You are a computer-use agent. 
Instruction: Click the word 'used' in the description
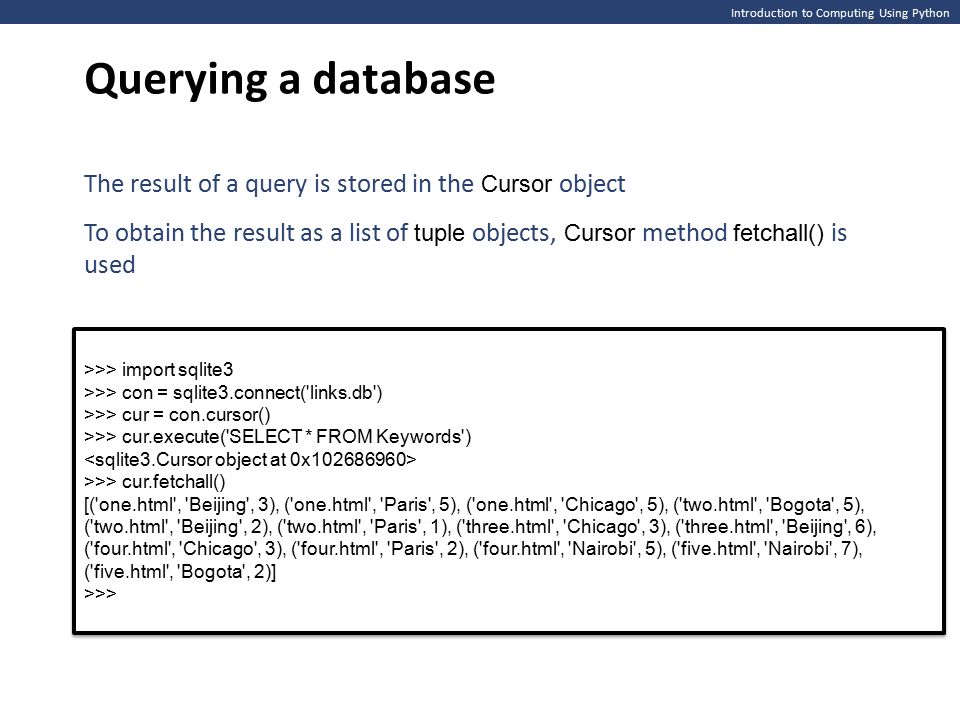coord(110,265)
